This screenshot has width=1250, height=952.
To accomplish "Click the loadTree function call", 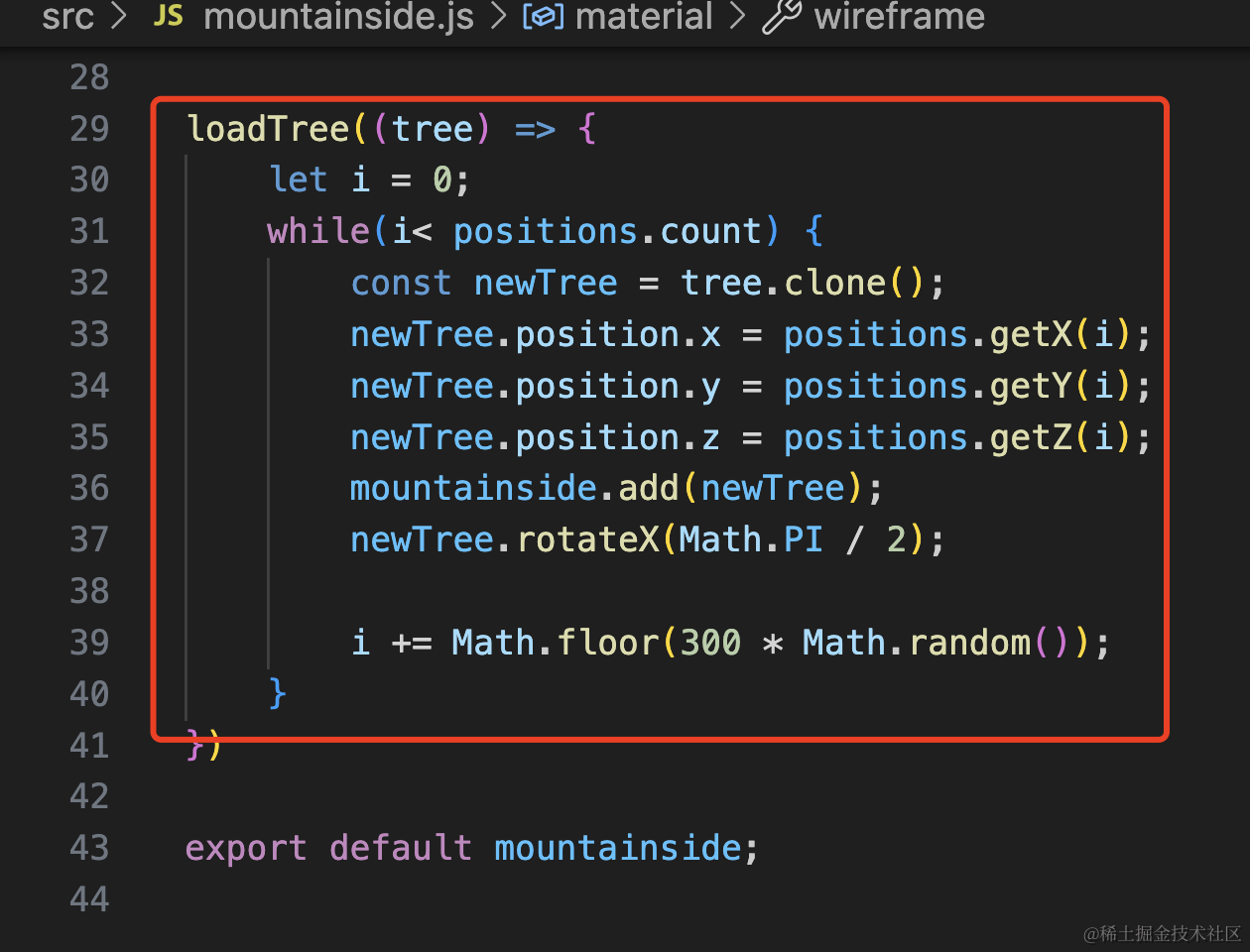I will point(268,129).
